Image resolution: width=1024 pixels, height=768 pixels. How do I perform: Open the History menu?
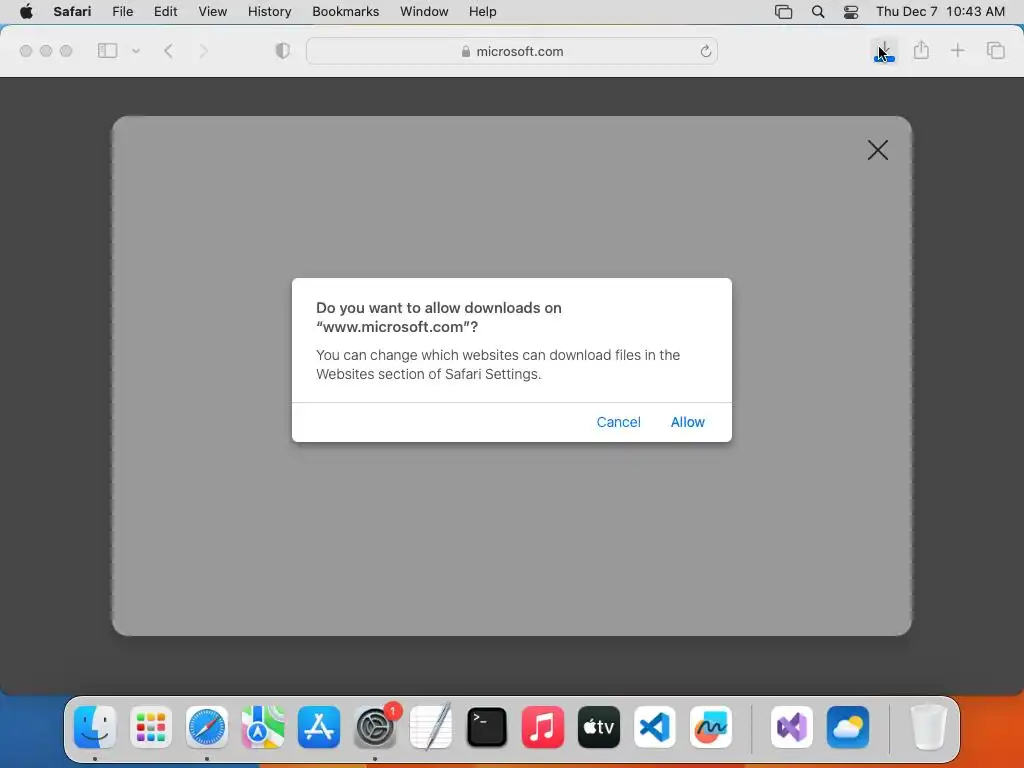tap(269, 12)
